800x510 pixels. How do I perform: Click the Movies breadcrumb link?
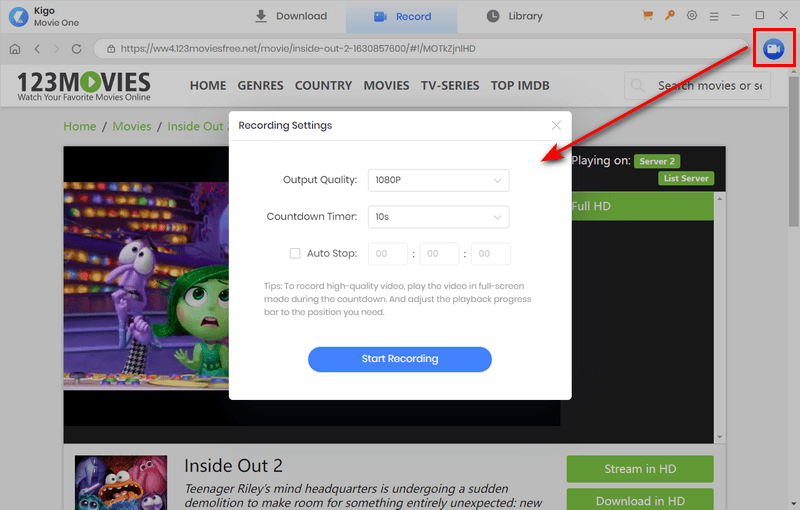[132, 126]
